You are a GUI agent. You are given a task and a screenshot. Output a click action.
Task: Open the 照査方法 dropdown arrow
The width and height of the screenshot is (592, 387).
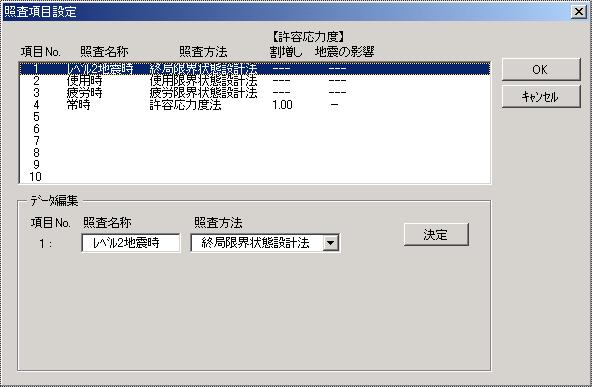pos(330,243)
